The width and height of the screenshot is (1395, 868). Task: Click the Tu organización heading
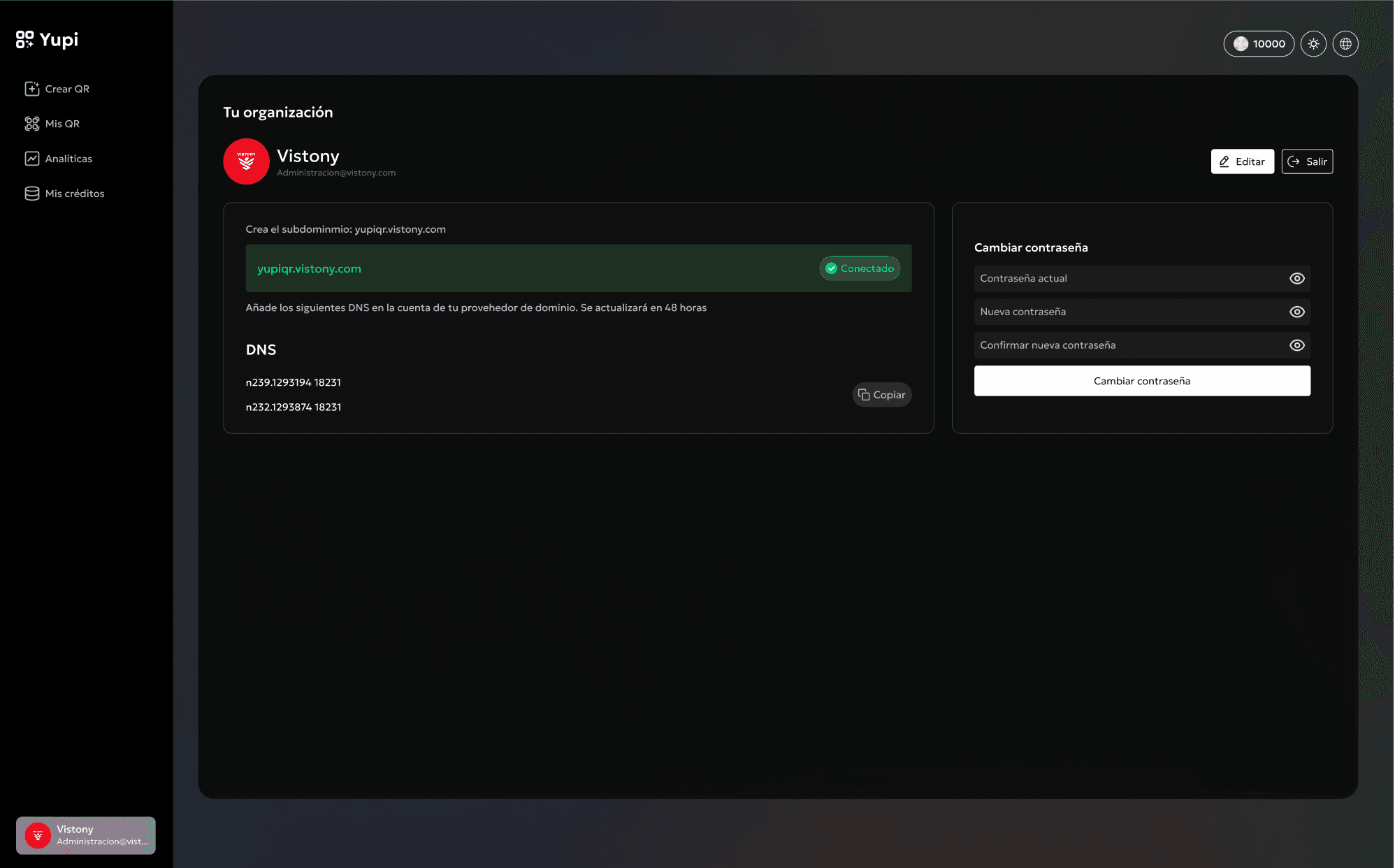click(278, 113)
